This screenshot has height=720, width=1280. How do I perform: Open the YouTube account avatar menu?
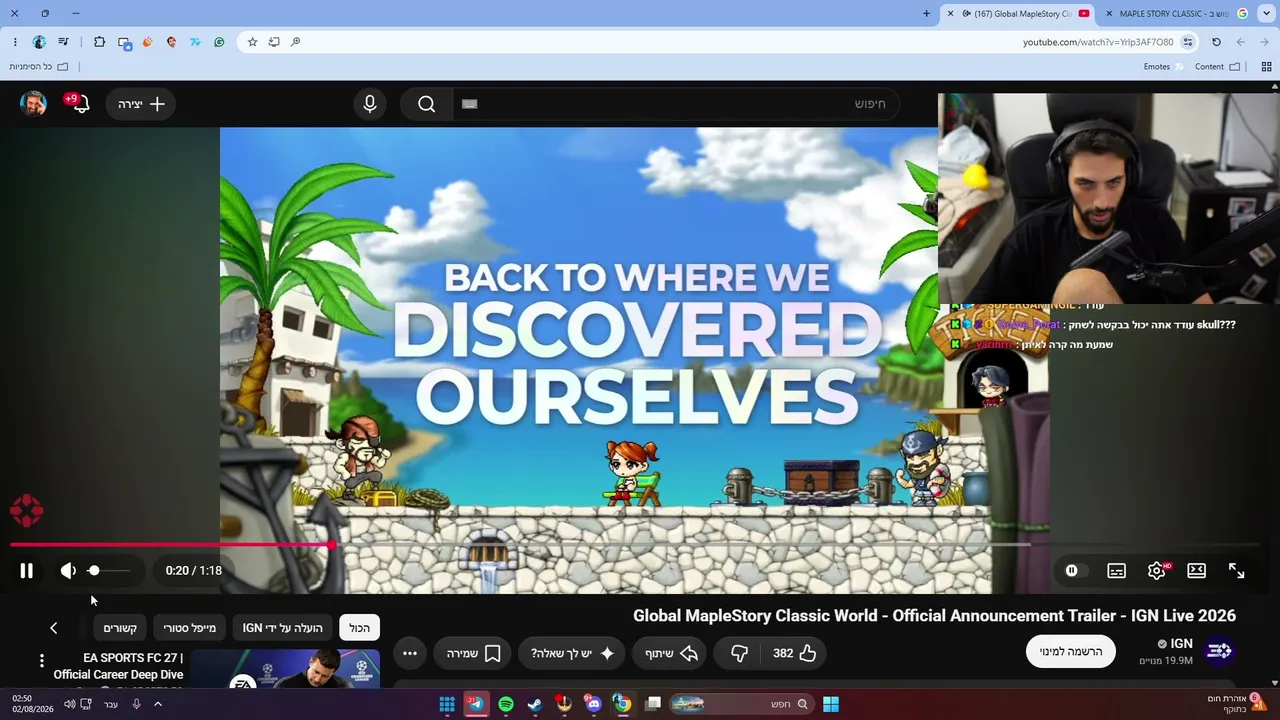pos(33,104)
